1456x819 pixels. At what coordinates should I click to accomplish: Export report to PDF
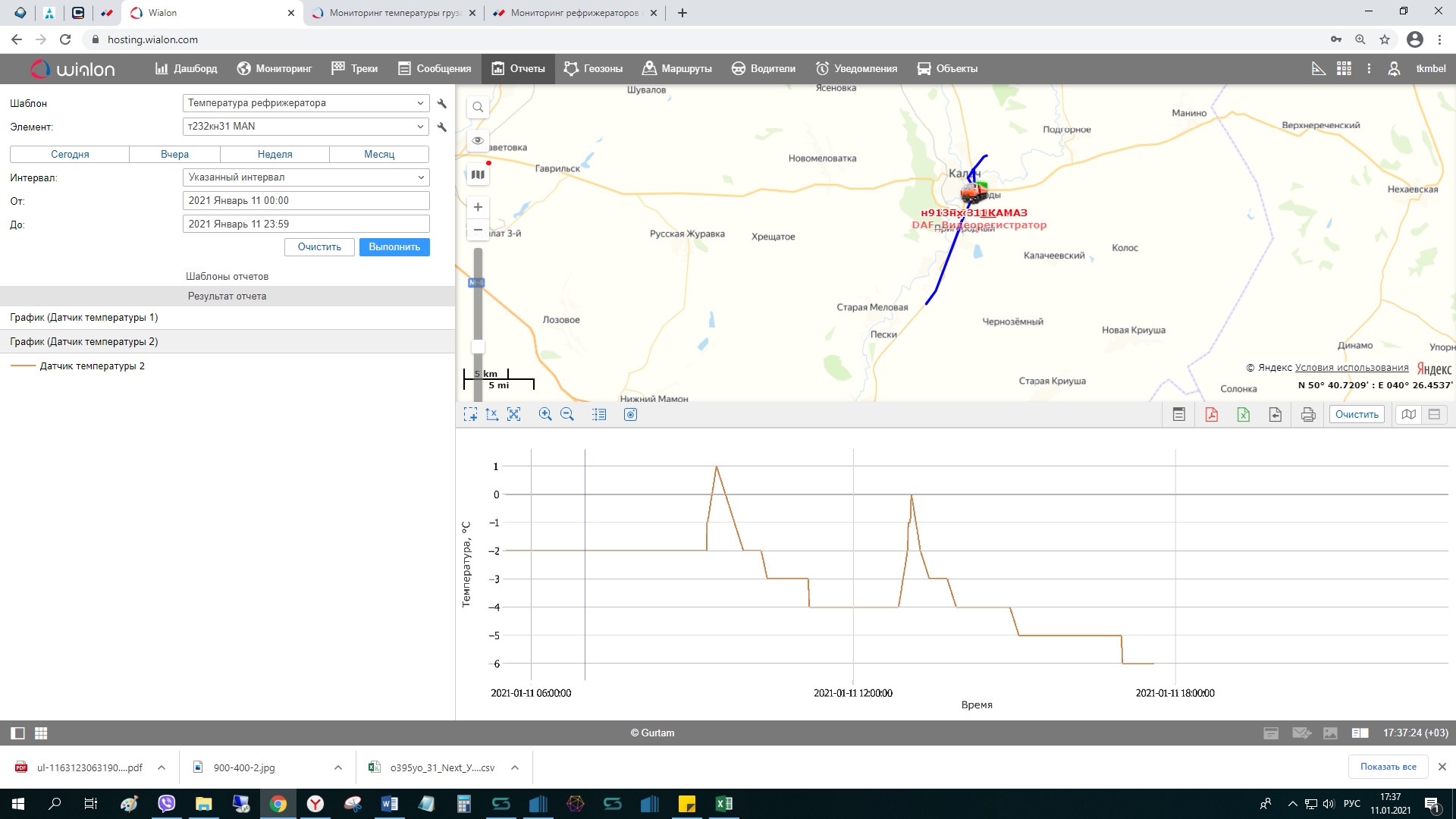coord(1211,414)
